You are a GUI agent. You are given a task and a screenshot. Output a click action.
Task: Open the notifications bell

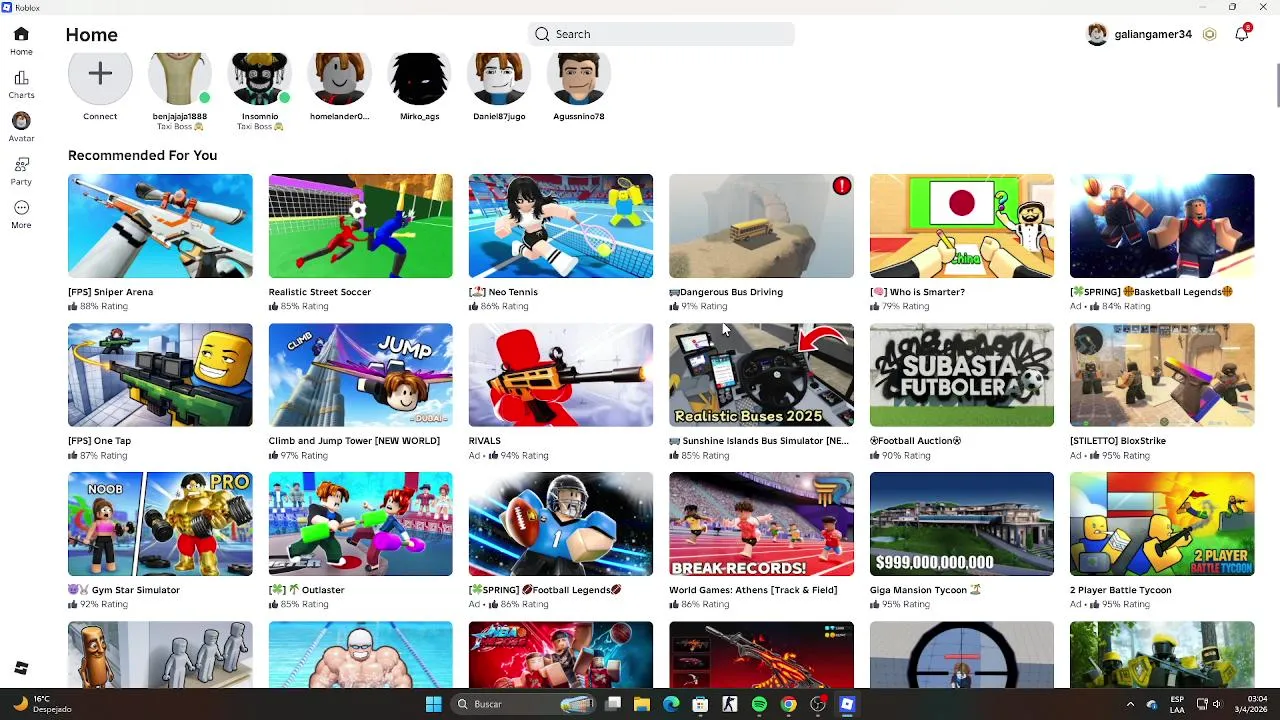1241,34
